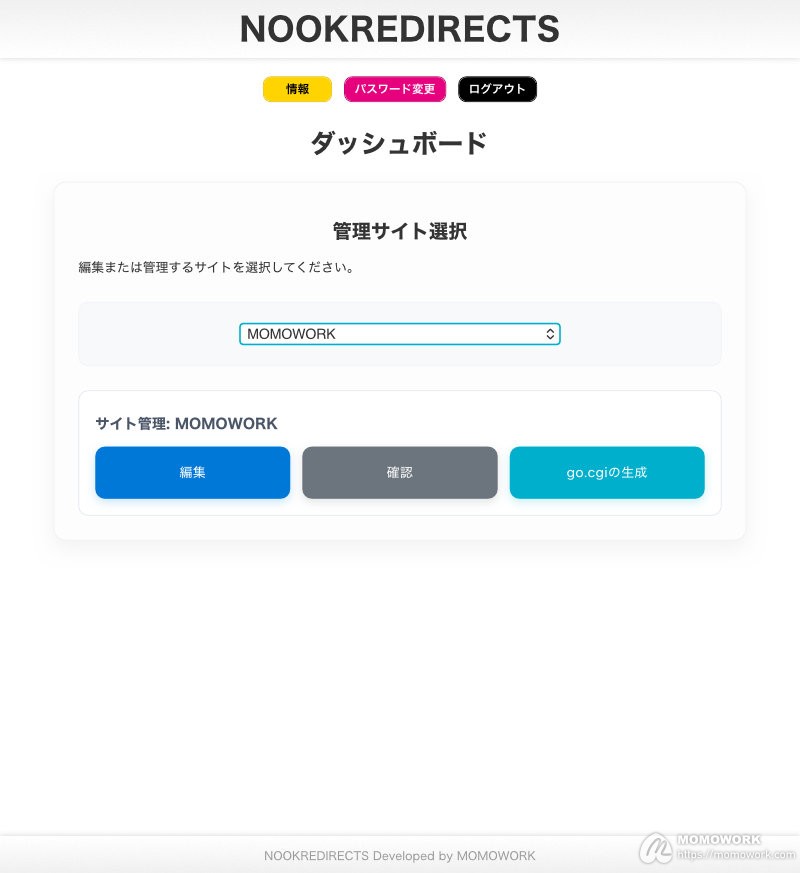Click the yellow 情報 button

pos(297,89)
